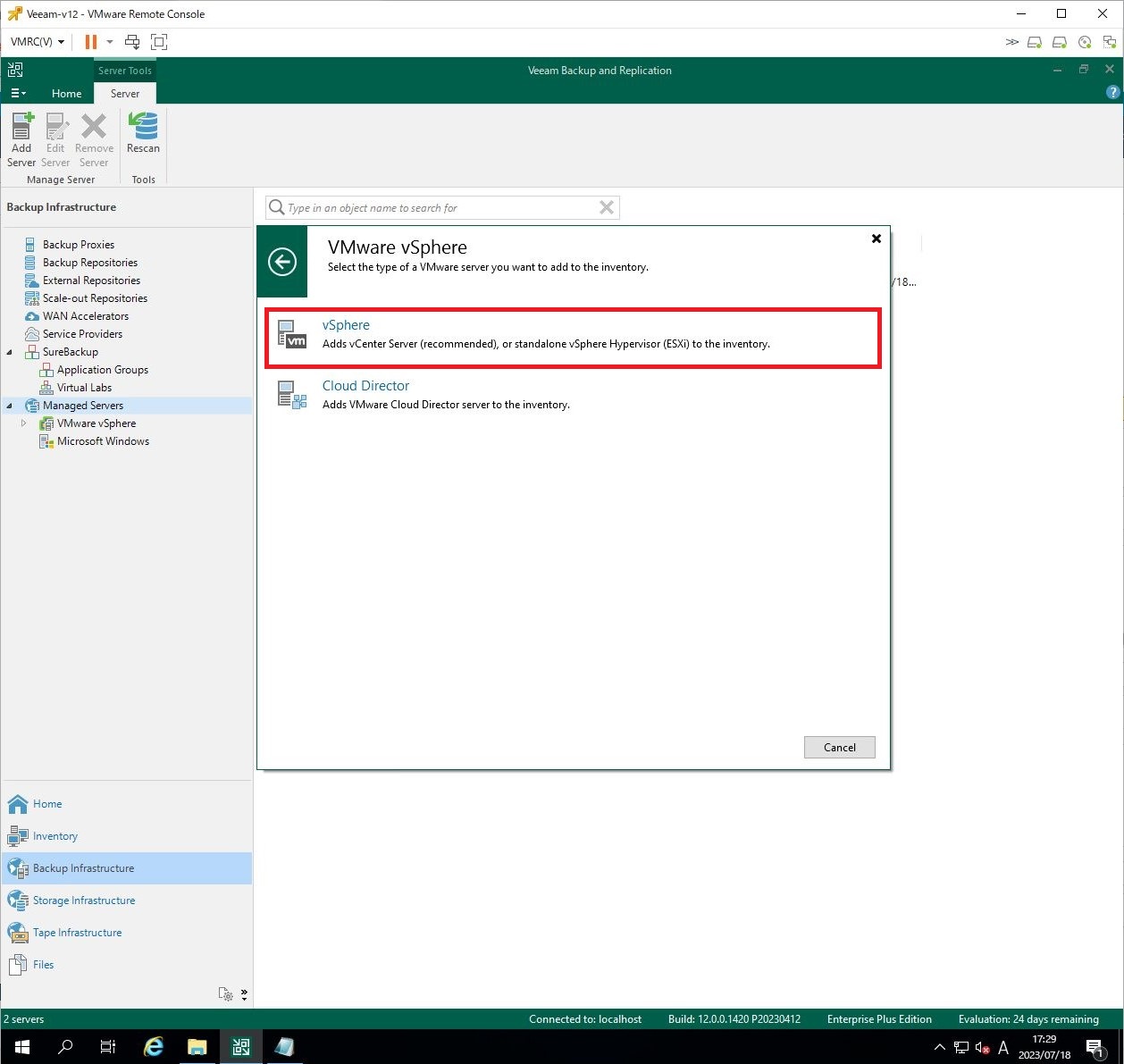
Task: Select the Cloud Director option
Action: [x=573, y=395]
